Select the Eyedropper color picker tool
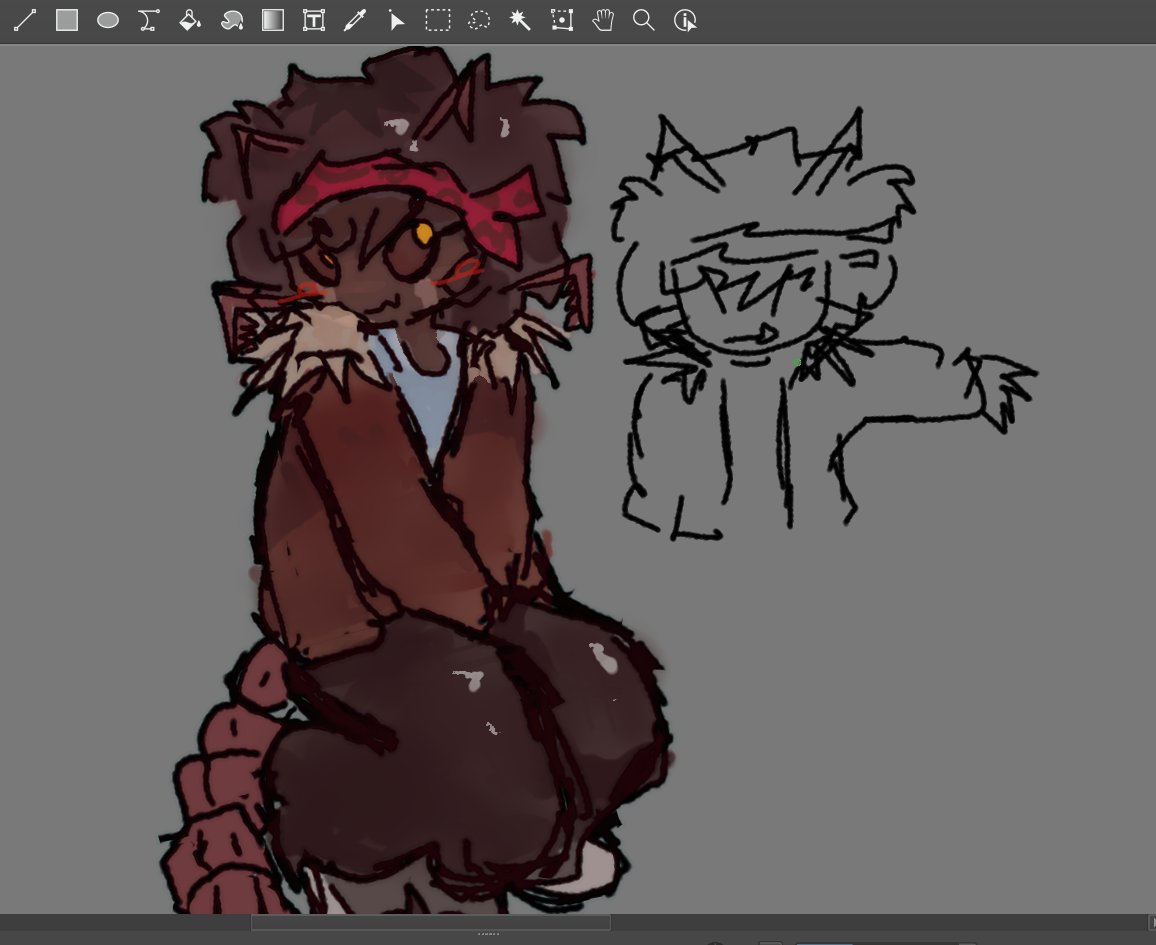The image size is (1156, 945). (x=355, y=20)
